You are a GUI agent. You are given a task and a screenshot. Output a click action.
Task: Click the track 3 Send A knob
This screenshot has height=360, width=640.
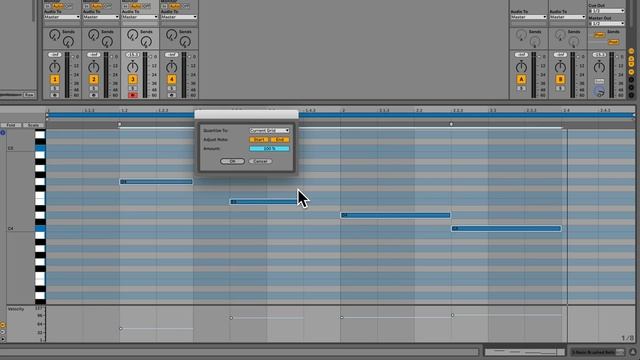(133, 35)
